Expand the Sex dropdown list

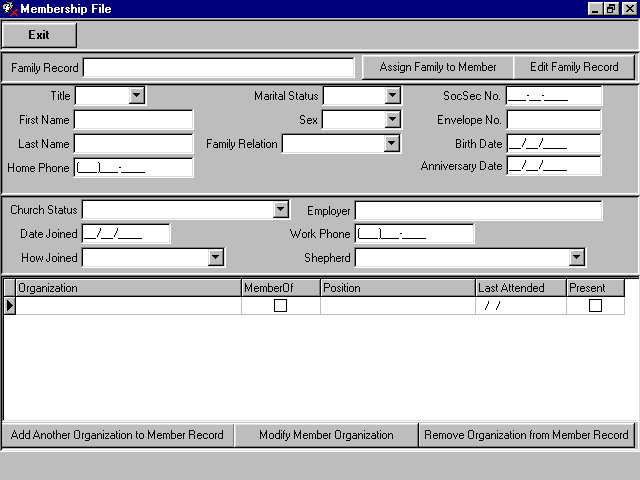(x=393, y=120)
